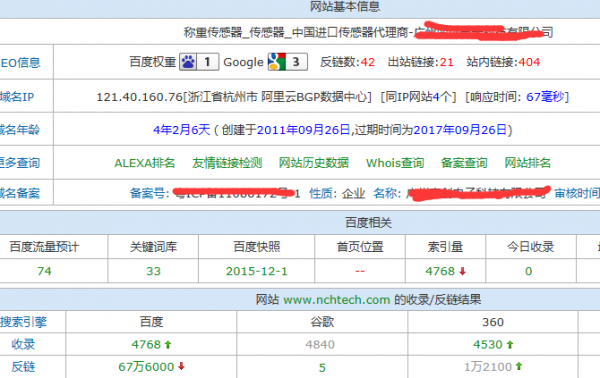Click the 收录 row label
The image size is (600, 378).
click(x=23, y=344)
